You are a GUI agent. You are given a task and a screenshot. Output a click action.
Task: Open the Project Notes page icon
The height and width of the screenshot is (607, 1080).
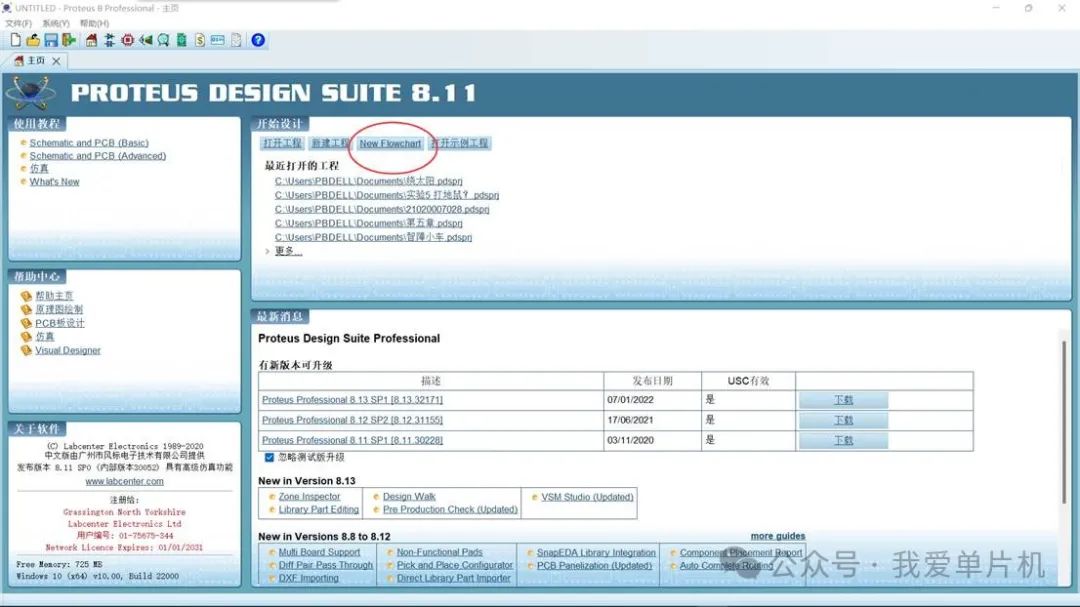click(x=236, y=40)
